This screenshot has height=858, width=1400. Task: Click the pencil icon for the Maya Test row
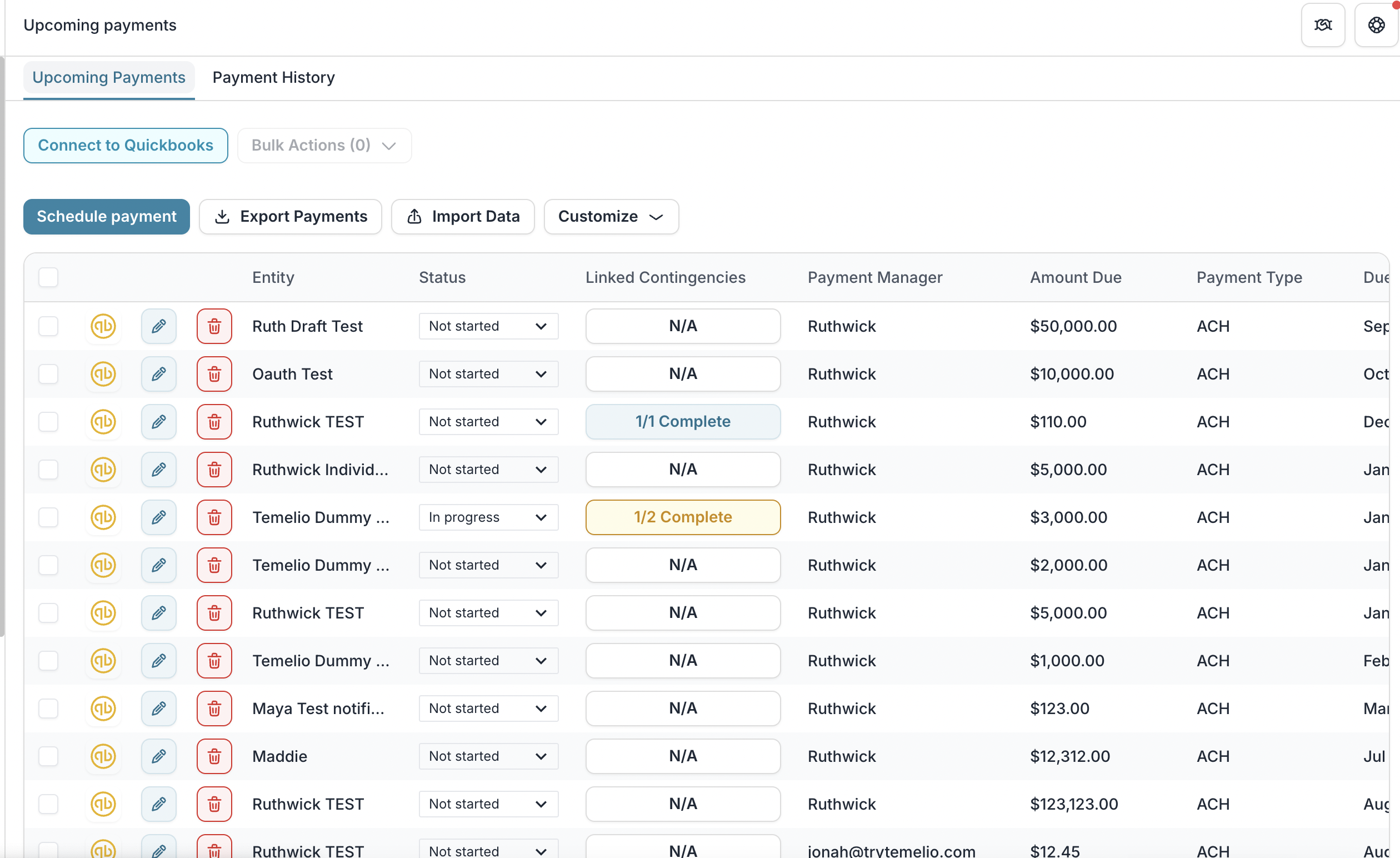[158, 709]
